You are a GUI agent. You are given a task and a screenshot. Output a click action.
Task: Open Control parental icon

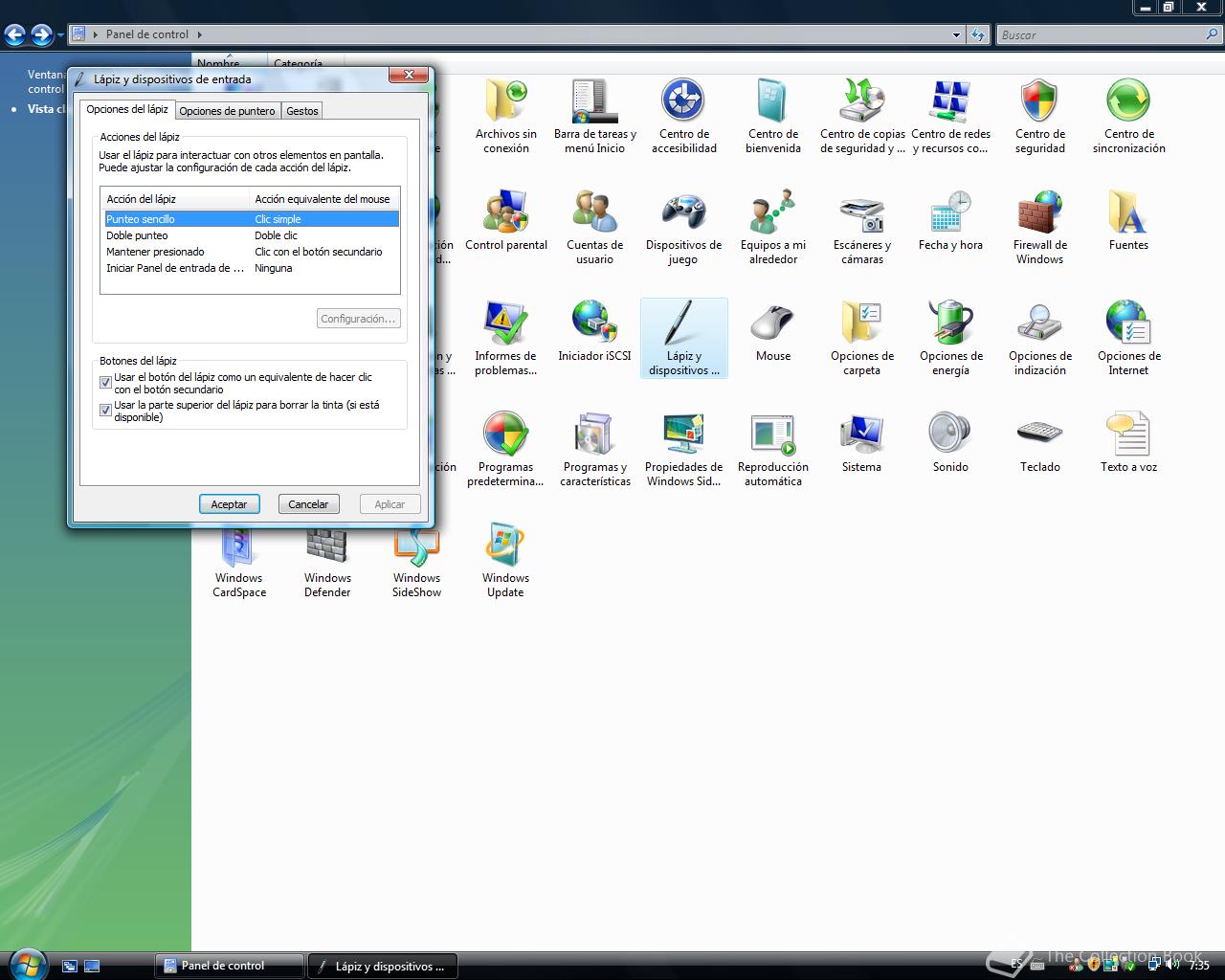click(x=505, y=221)
